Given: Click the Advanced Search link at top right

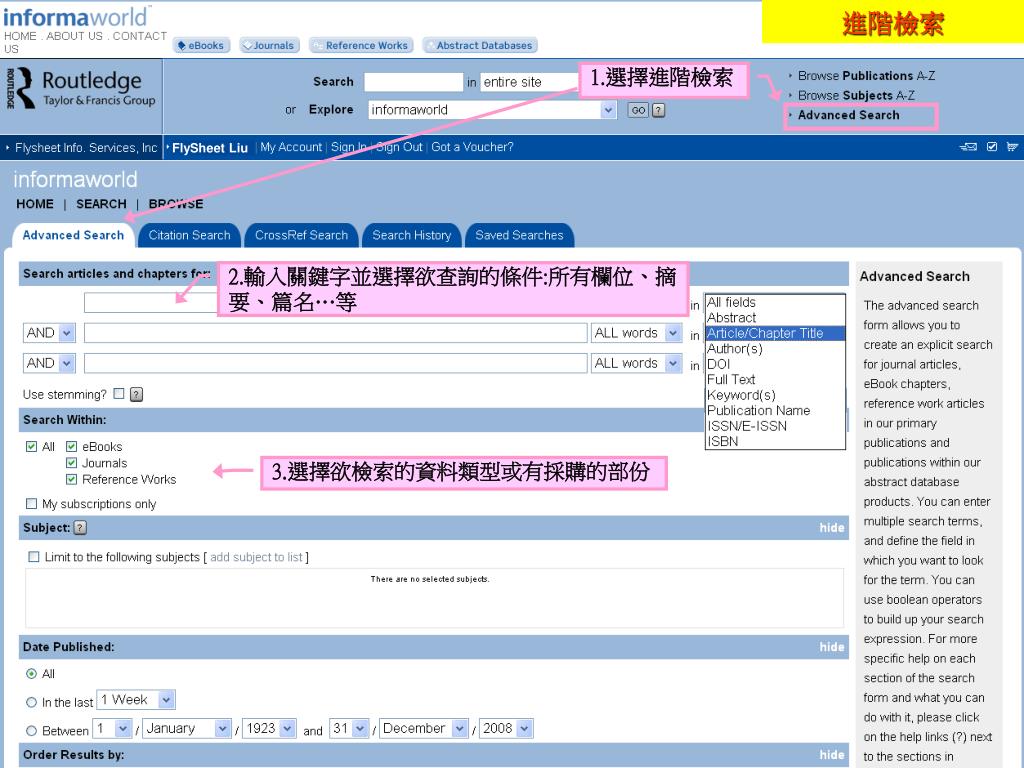Looking at the screenshot, I should 848,115.
